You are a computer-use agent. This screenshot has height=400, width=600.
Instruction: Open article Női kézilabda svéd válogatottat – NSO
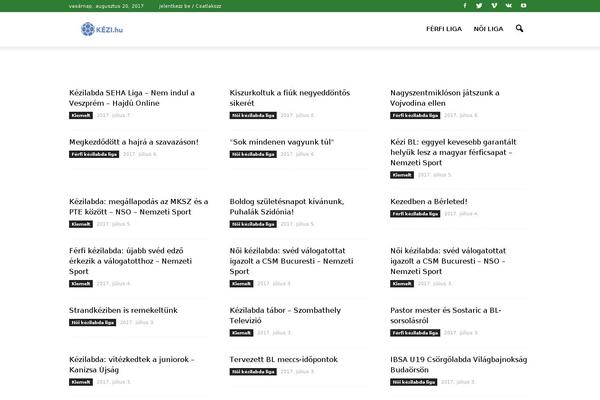click(448, 261)
